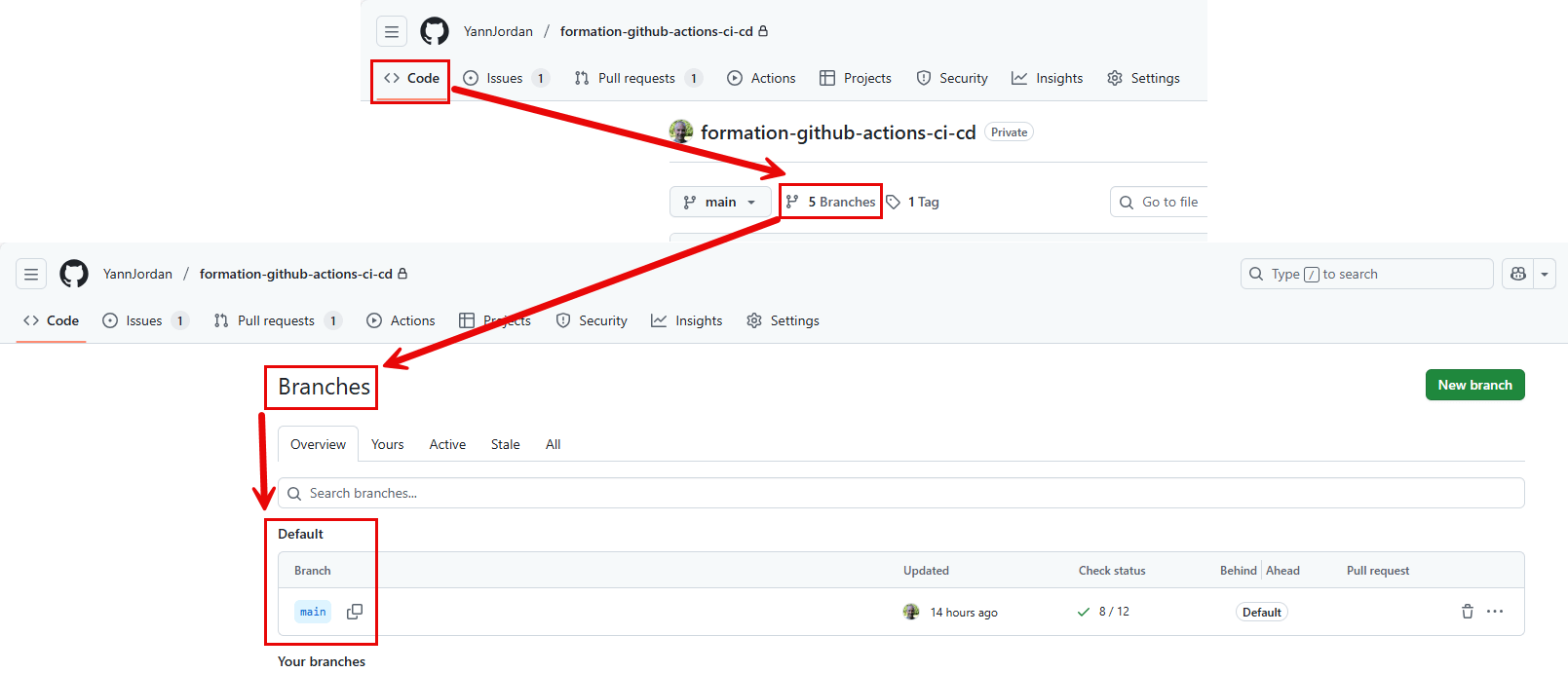
Task: Click the 14 hours ago timestamp
Action: click(964, 613)
